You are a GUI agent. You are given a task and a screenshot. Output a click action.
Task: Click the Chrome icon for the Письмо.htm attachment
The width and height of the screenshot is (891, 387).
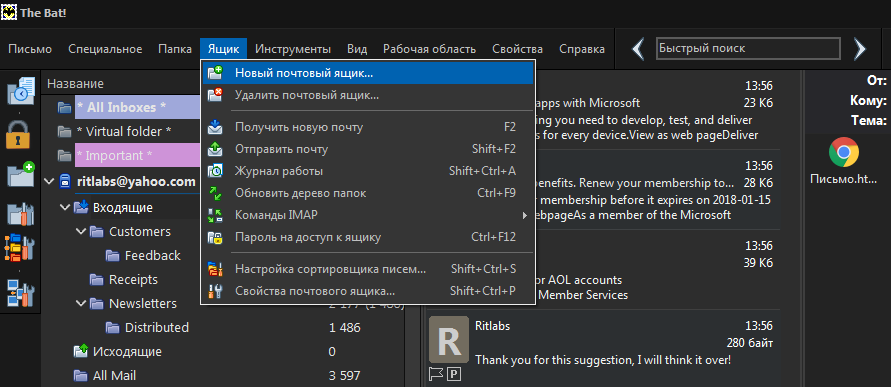coord(843,152)
